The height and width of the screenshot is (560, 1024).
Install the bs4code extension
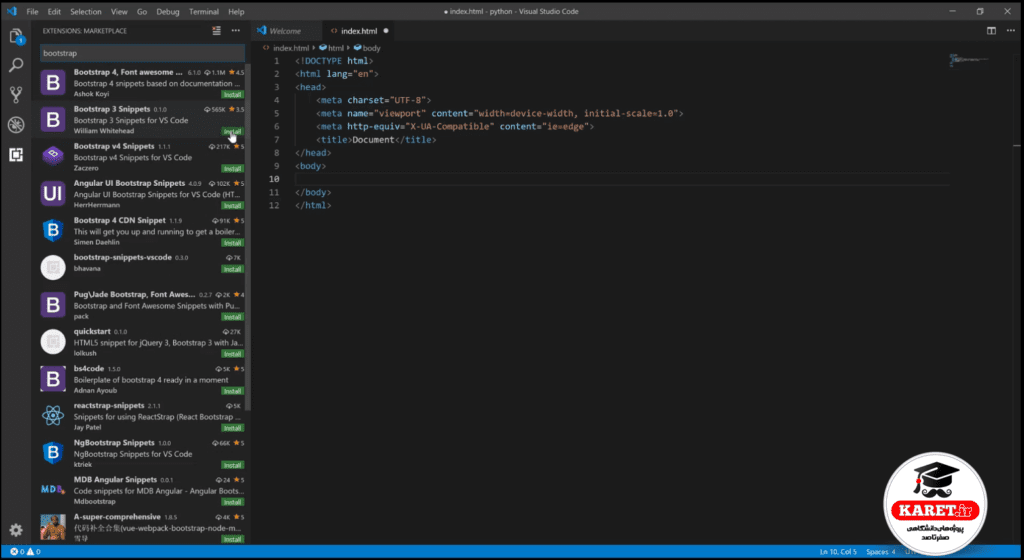tap(232, 391)
